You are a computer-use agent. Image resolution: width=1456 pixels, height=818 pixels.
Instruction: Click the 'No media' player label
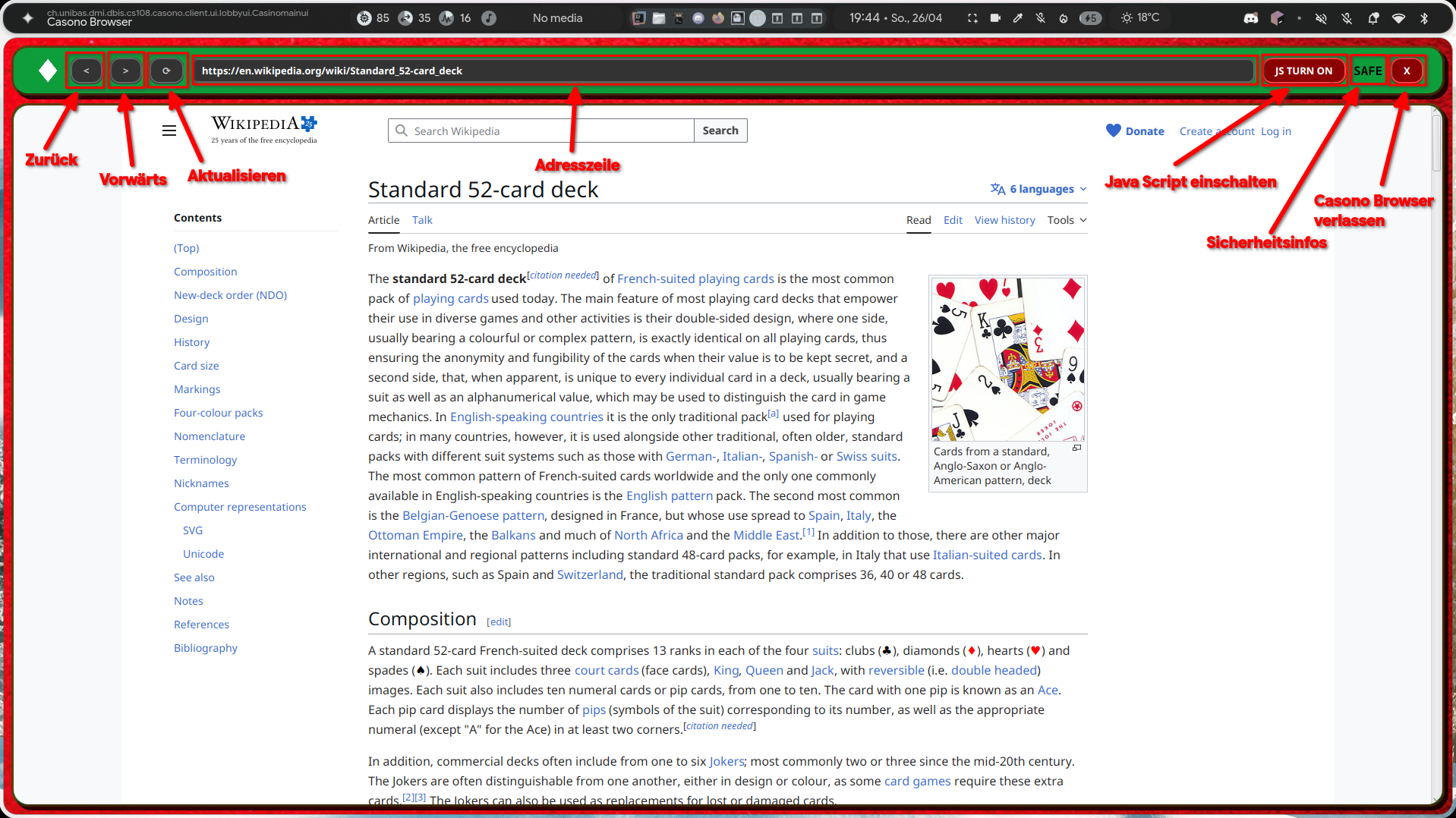click(557, 18)
